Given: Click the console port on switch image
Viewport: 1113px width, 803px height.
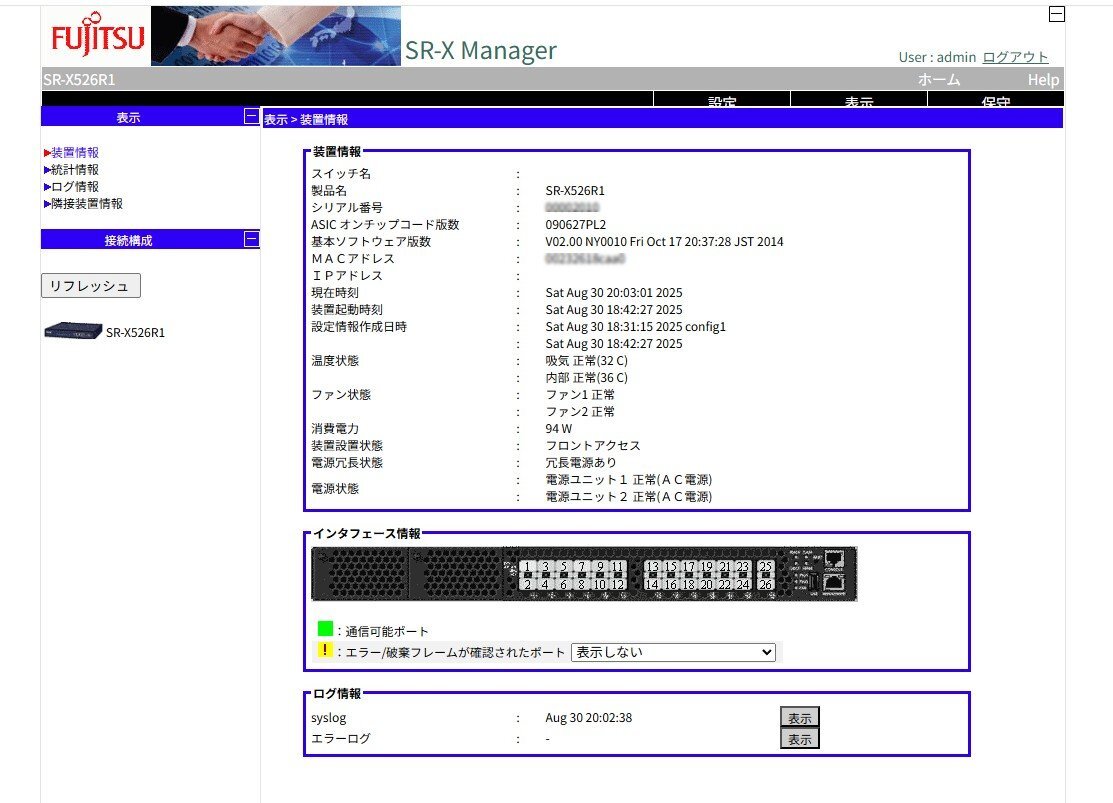Looking at the screenshot, I should tap(834, 559).
